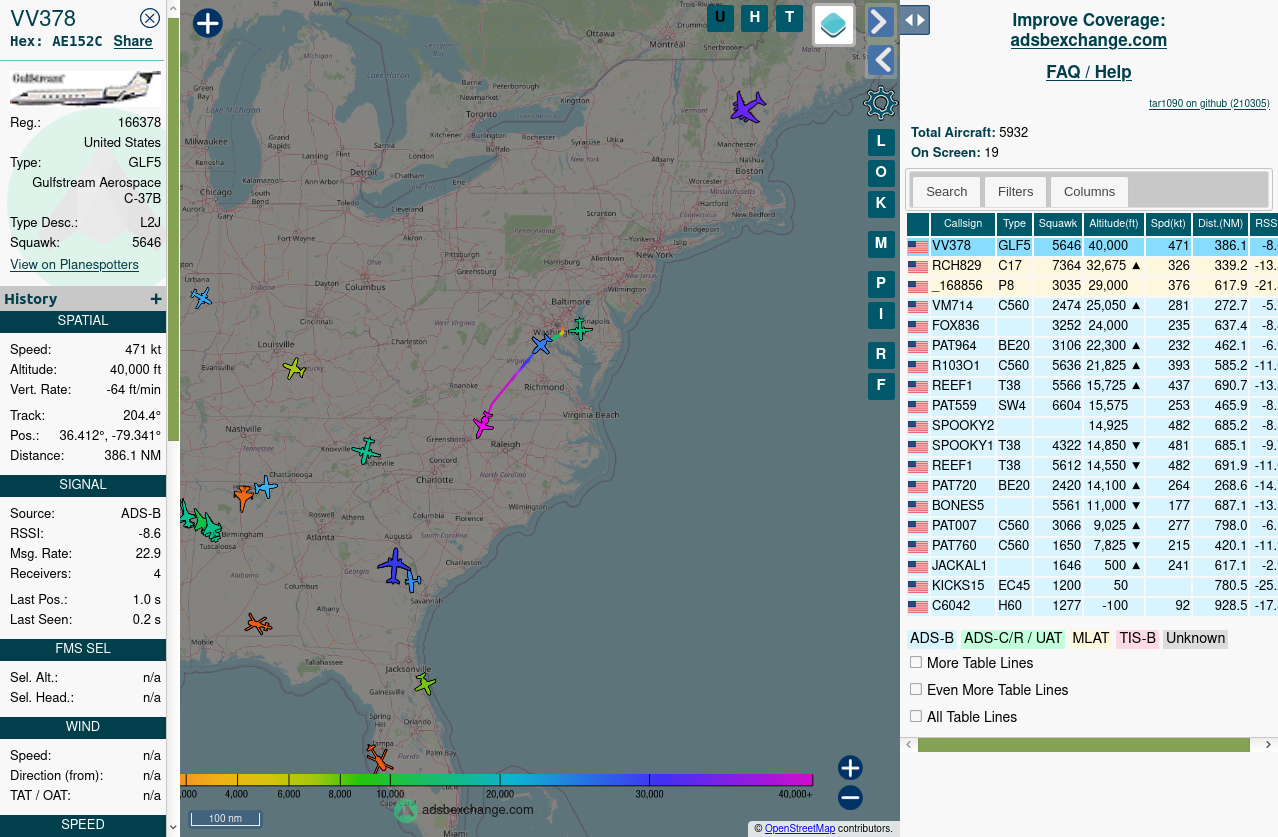Toggle the F map option button
The width and height of the screenshot is (1278, 837).
point(881,386)
